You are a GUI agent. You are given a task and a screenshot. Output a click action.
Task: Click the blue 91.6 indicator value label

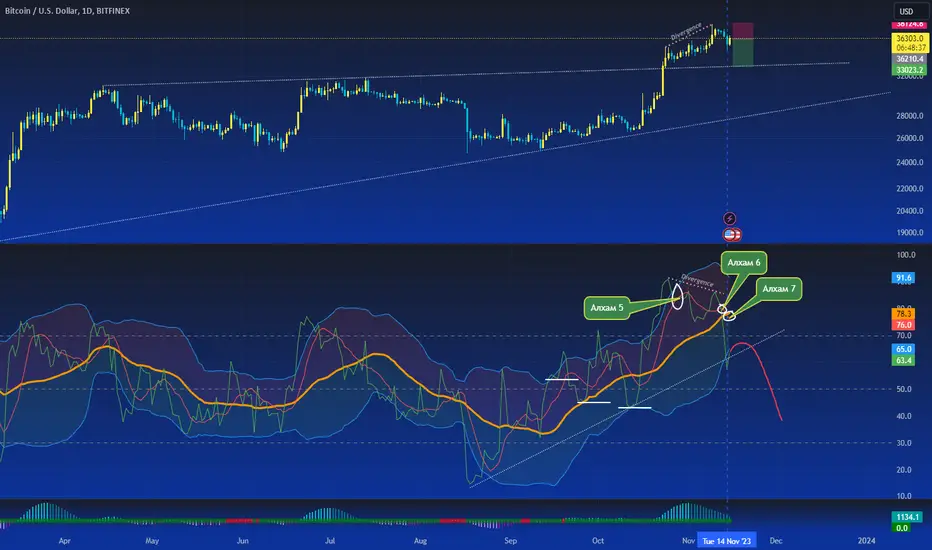[903, 278]
